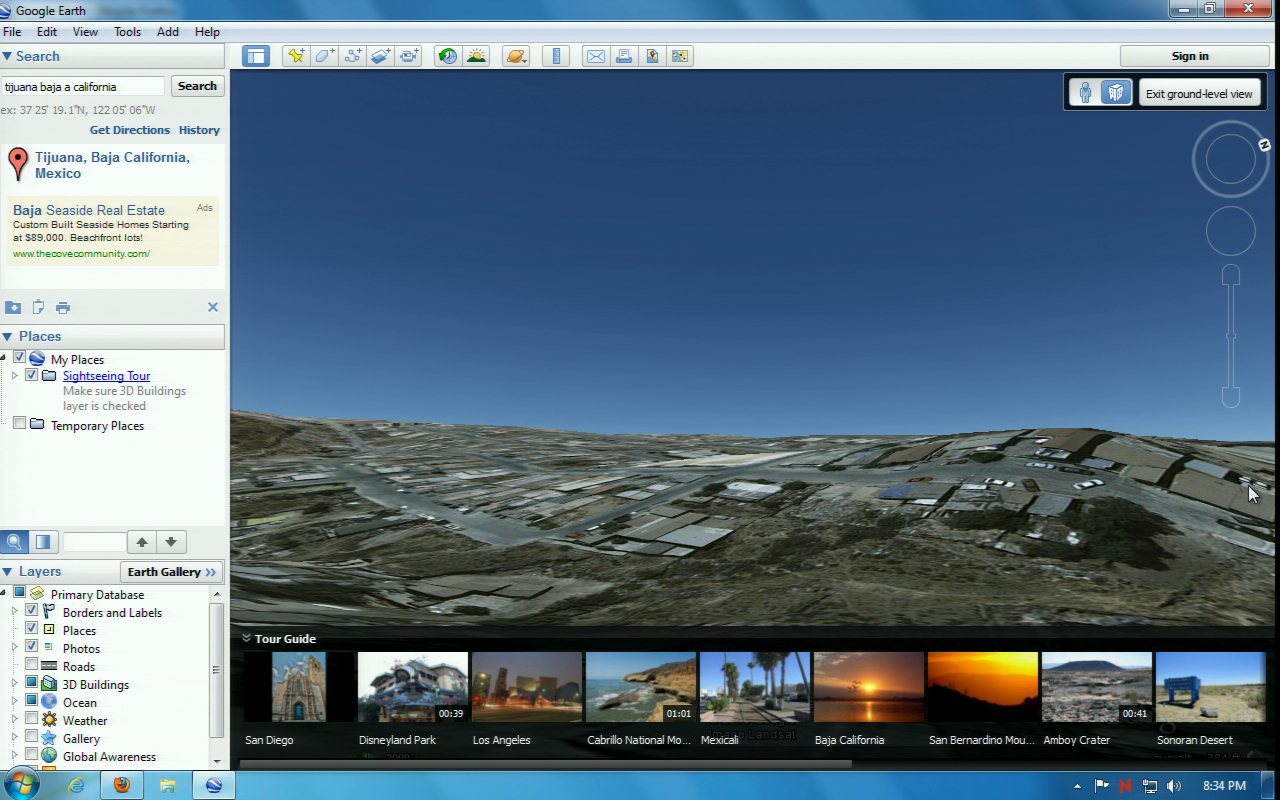Click the Email envelope icon in toolbar
Screen dimensions: 1280x800
[x=596, y=56]
